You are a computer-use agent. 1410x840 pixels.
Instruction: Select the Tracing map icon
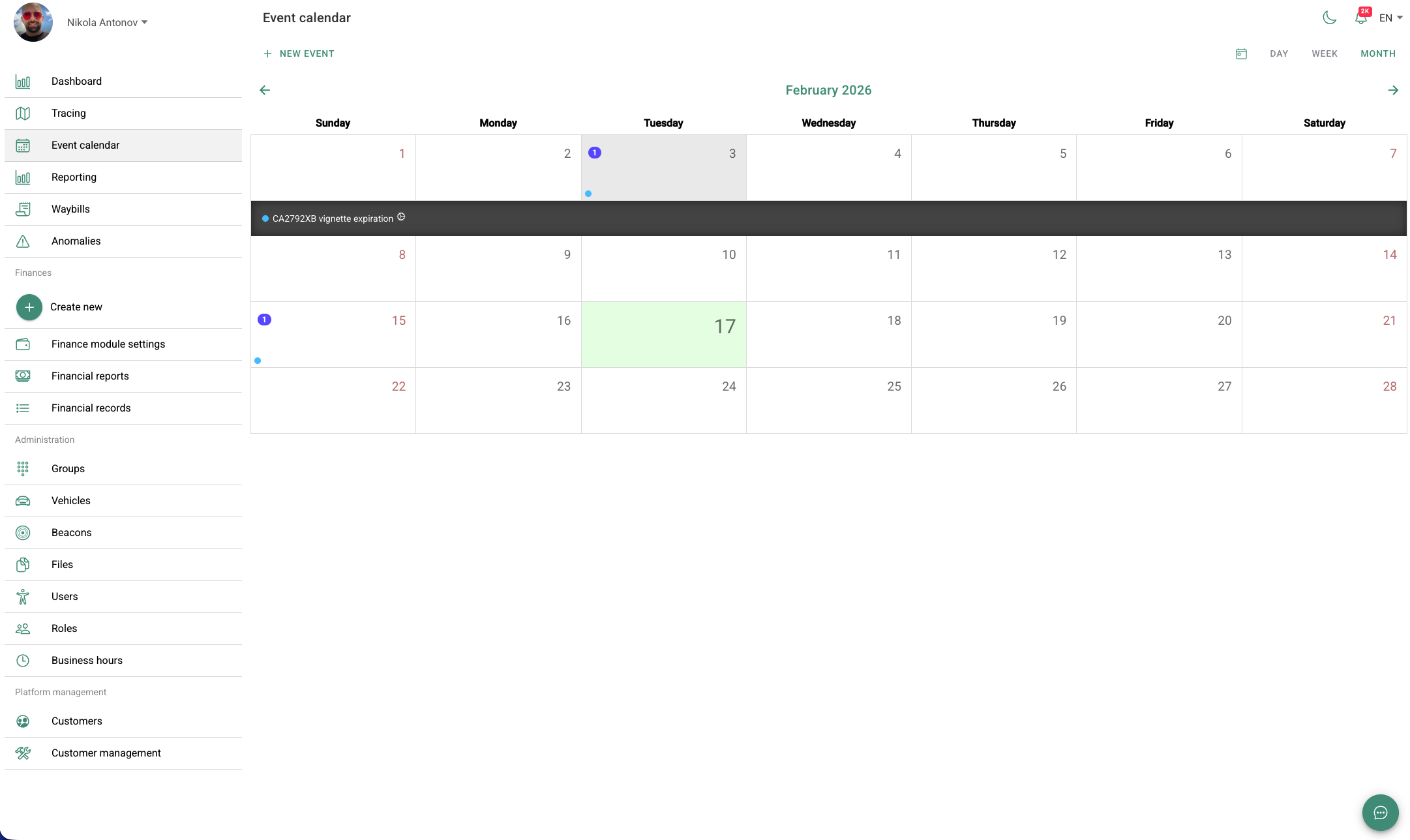(23, 113)
